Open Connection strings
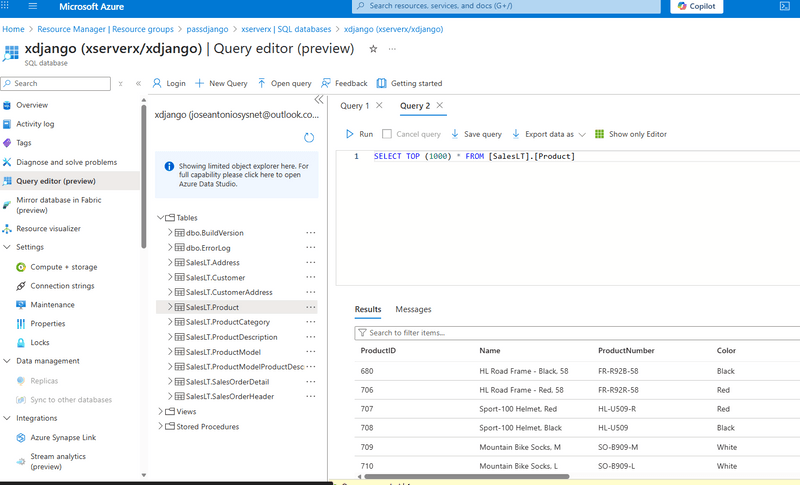This screenshot has width=800, height=485. pyautogui.click(x=62, y=286)
